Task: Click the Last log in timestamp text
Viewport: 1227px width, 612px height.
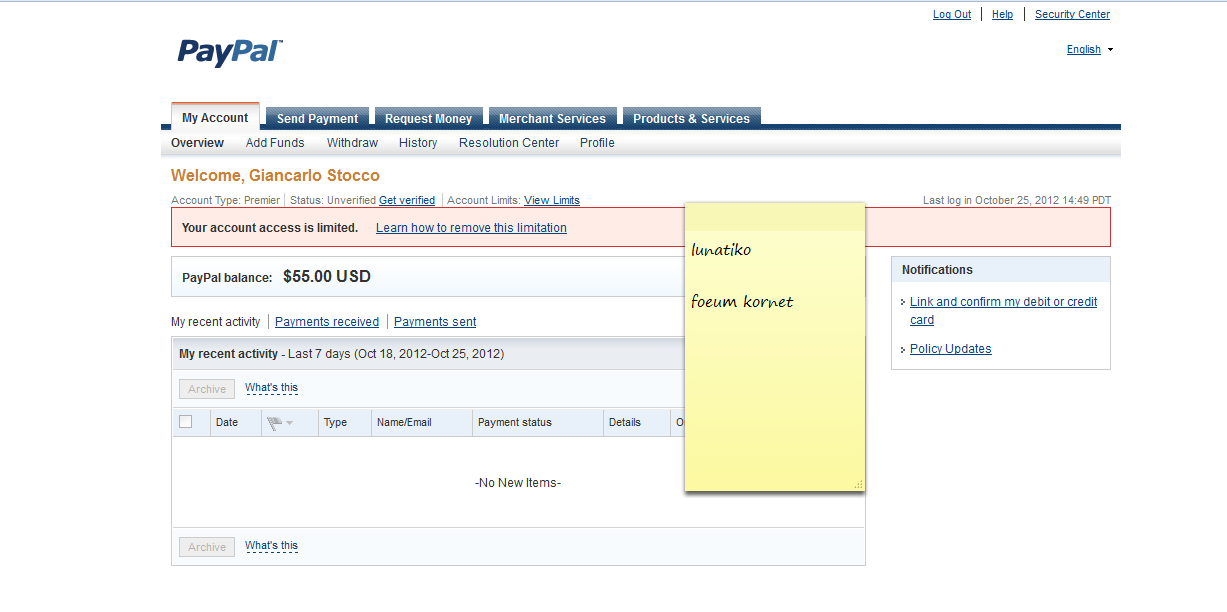Action: 1017,200
